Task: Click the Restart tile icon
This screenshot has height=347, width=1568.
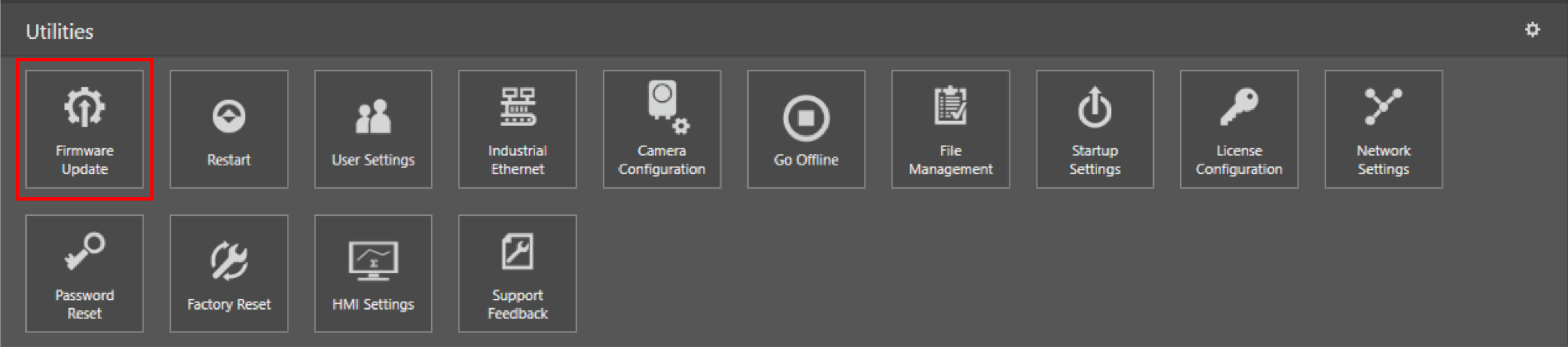Action: 228,116
